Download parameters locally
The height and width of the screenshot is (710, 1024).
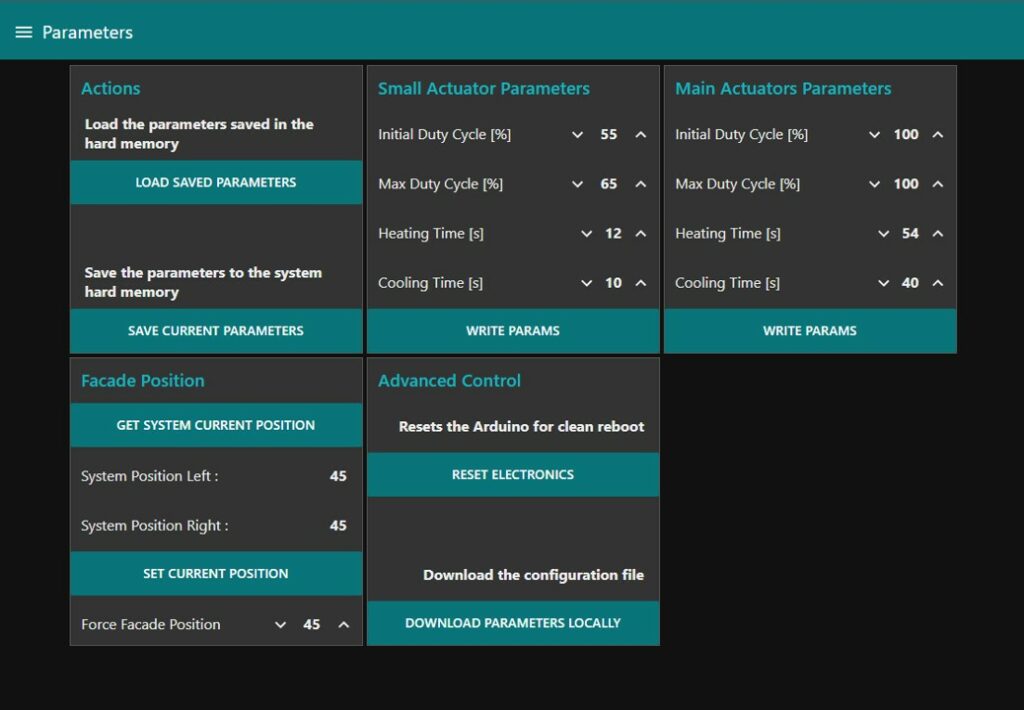point(513,623)
